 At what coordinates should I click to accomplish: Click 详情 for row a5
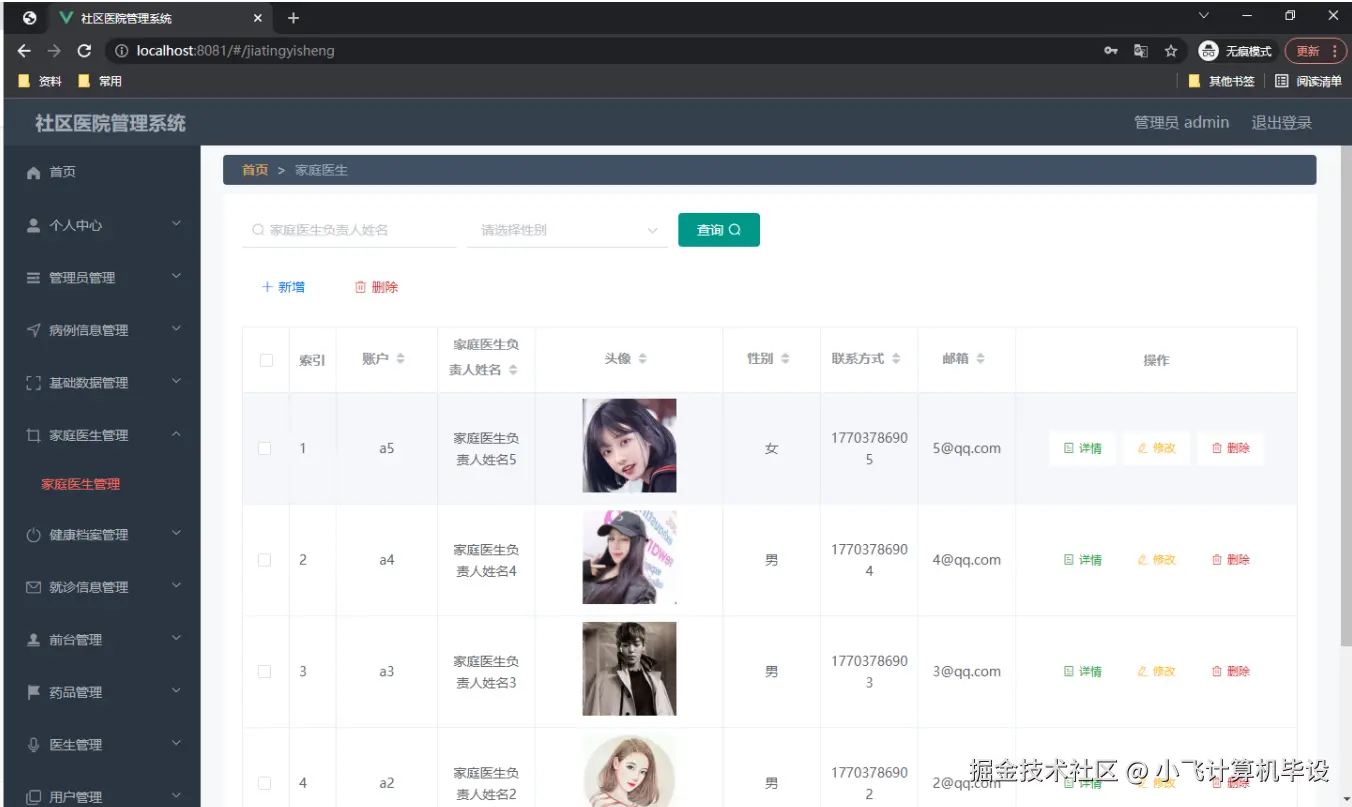pos(1083,449)
